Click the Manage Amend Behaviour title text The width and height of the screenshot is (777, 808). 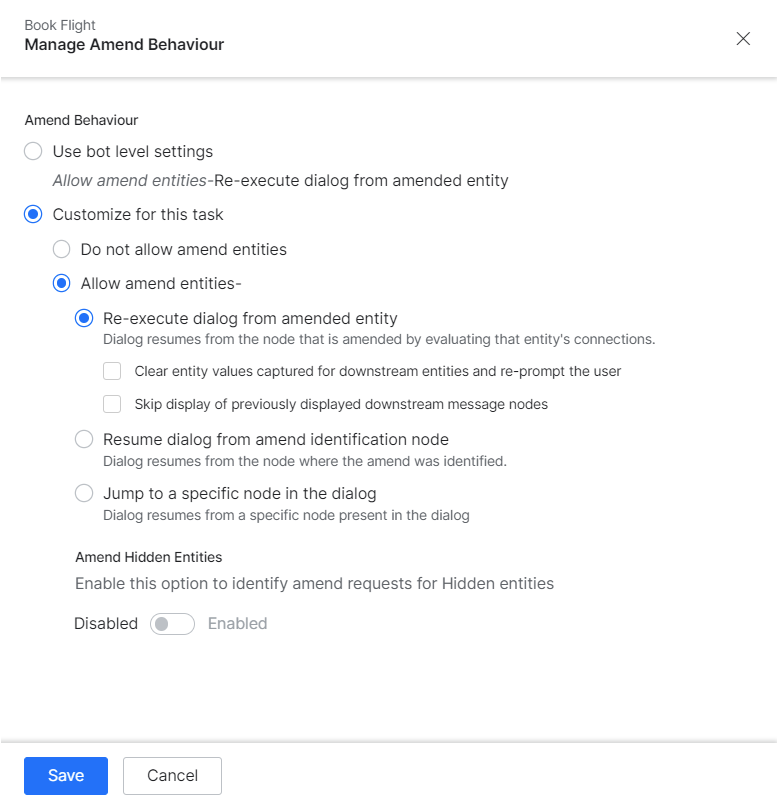click(x=124, y=45)
